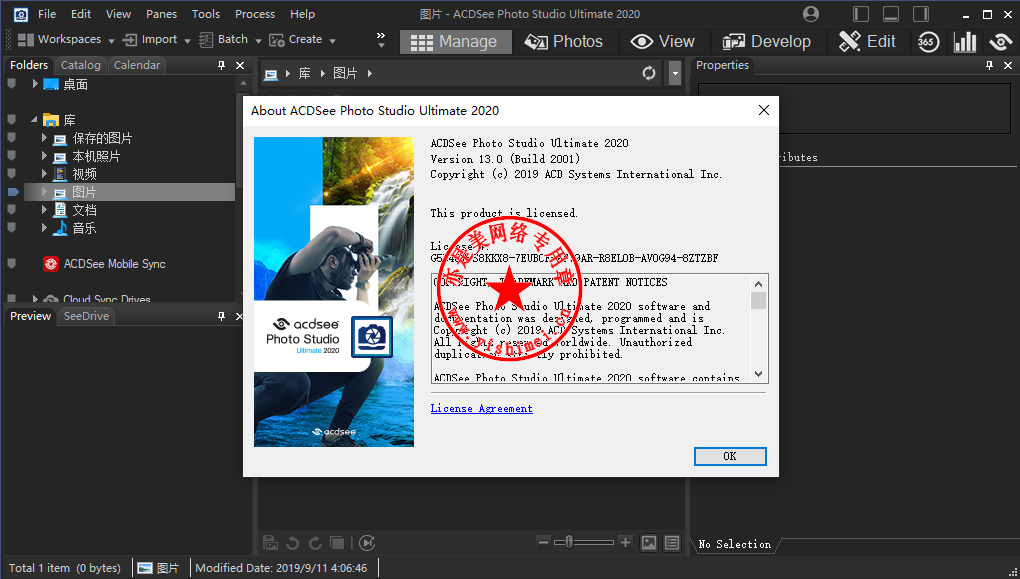Click the computer icon in the path bar
Viewport: 1020px width, 579px height.
click(271, 74)
